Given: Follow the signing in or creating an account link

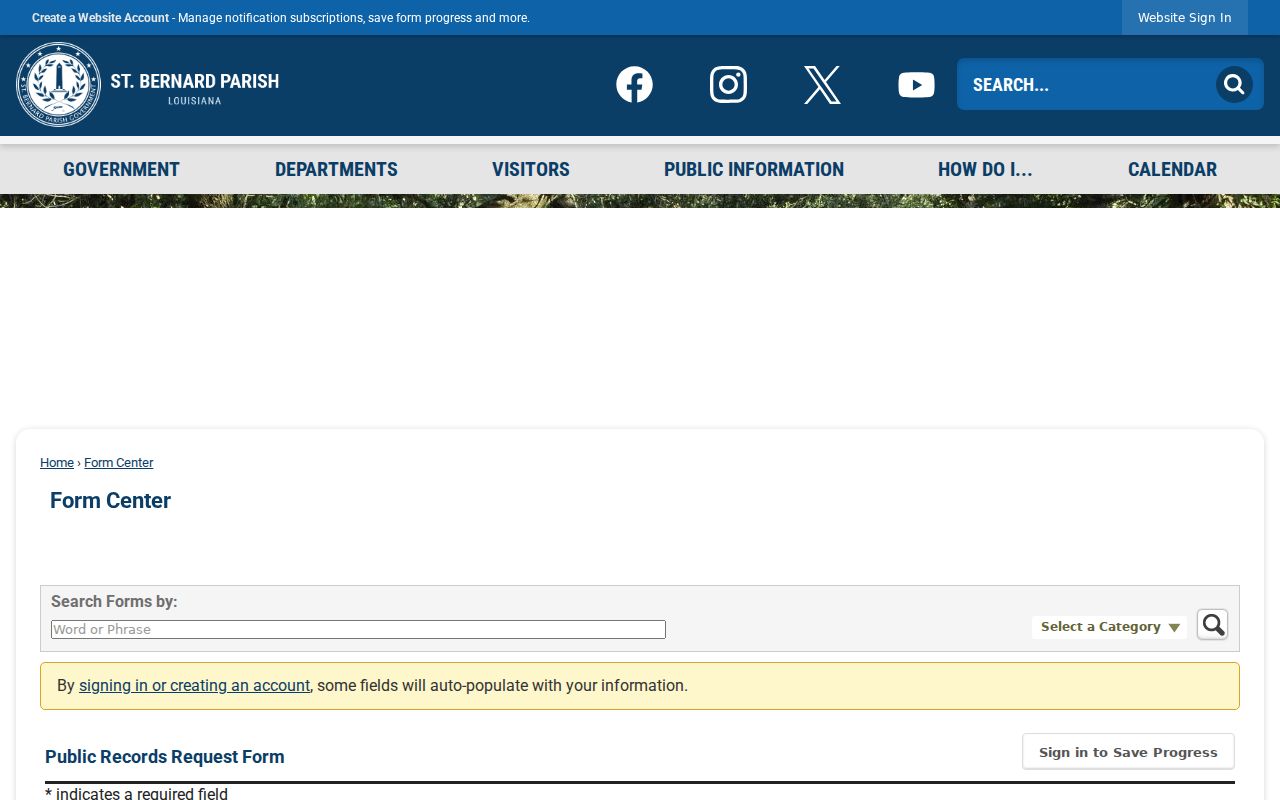Looking at the screenshot, I should tap(194, 686).
